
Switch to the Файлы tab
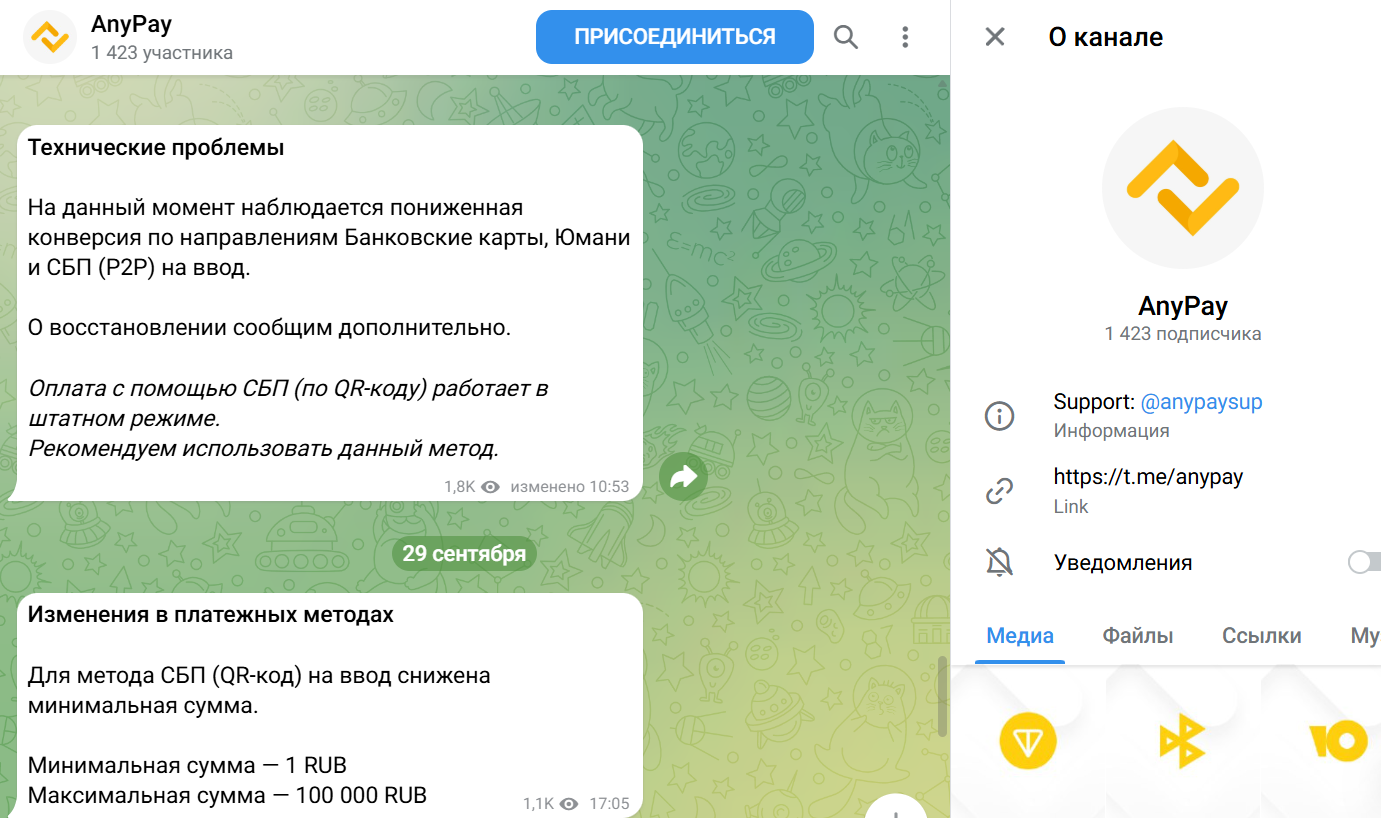click(x=1137, y=635)
